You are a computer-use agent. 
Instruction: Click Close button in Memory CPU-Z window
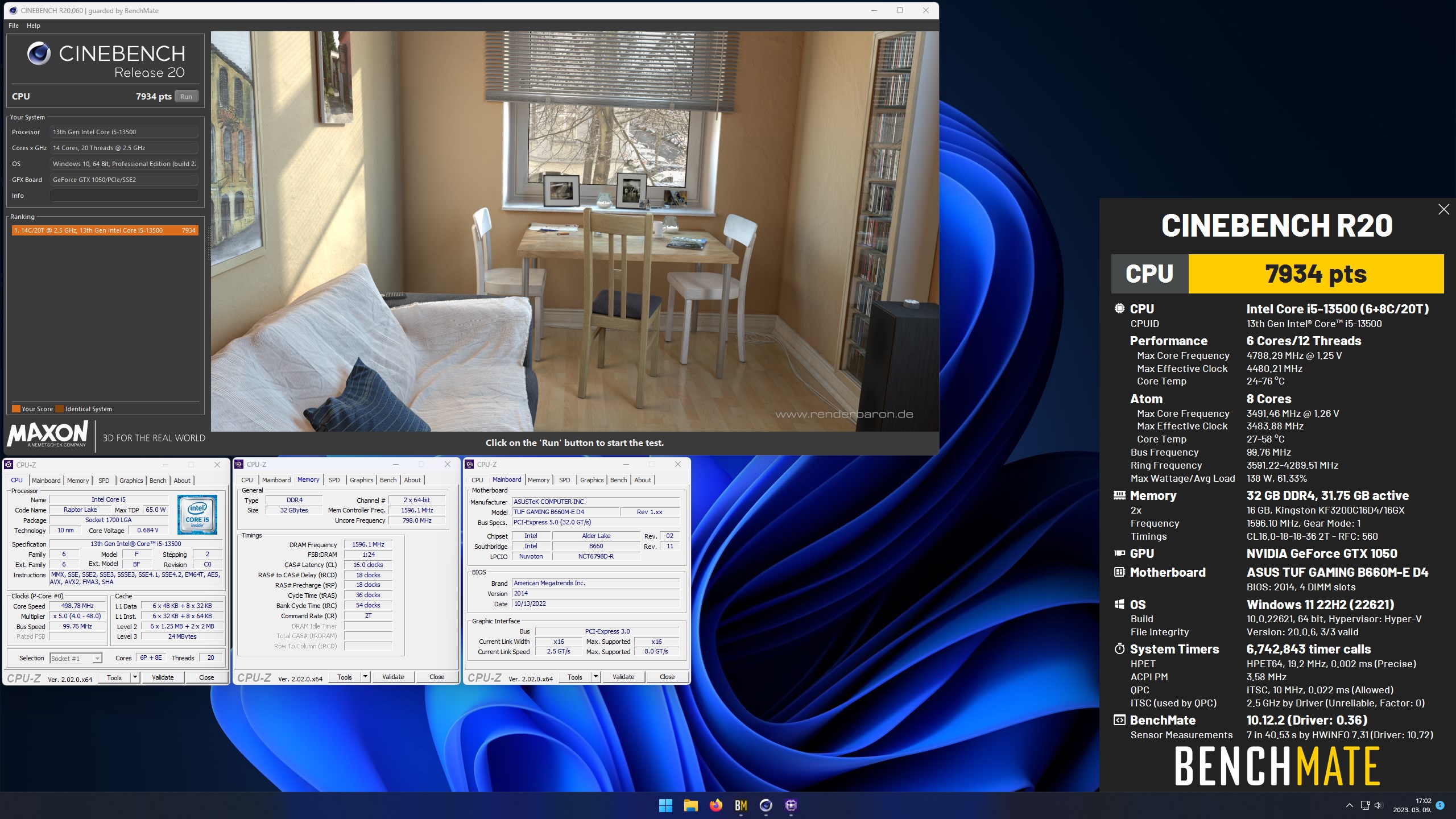pos(437,677)
